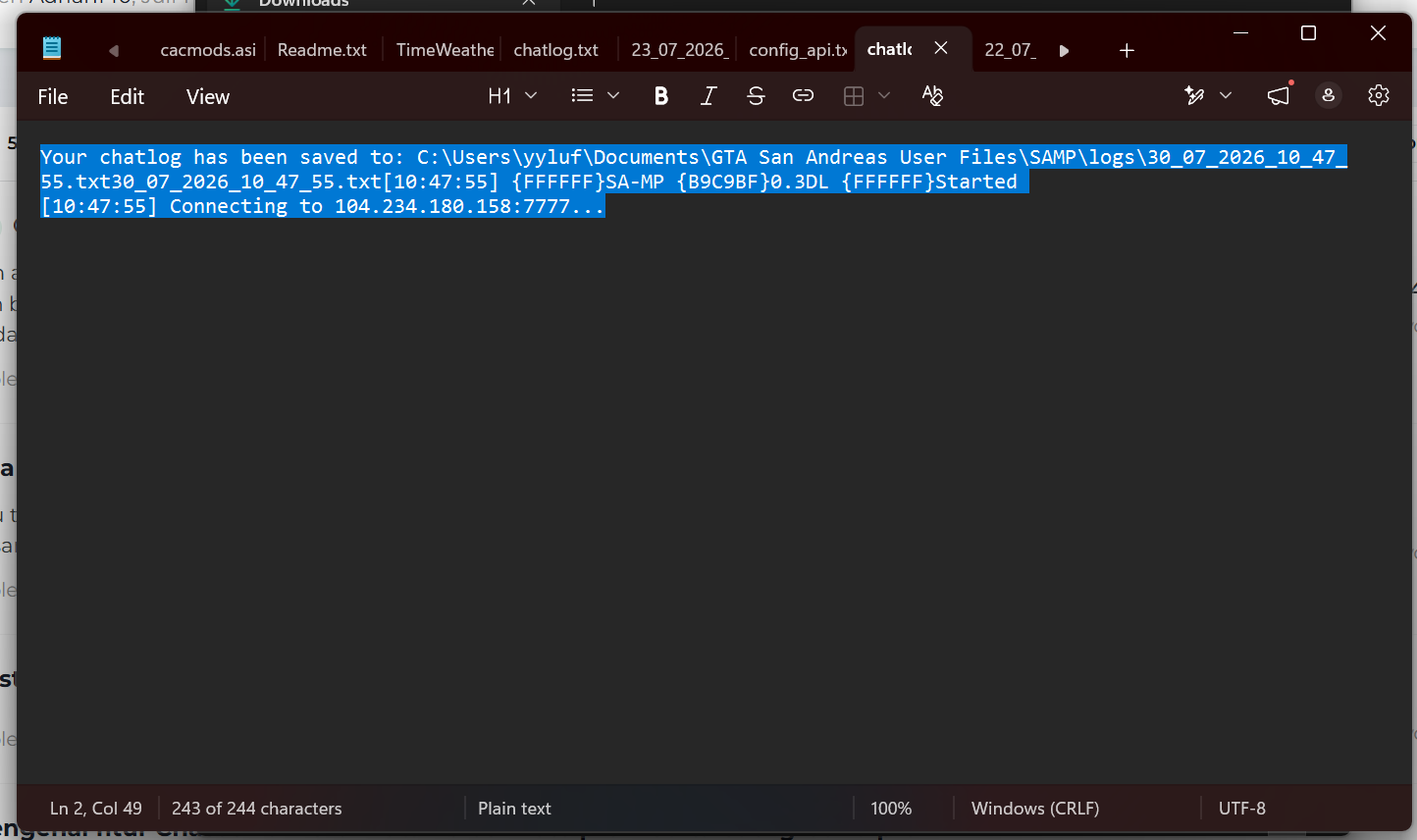This screenshot has height=840, width=1417.
Task: Click the line starting 'Your chatlog has been saved'
Action: click(x=694, y=157)
